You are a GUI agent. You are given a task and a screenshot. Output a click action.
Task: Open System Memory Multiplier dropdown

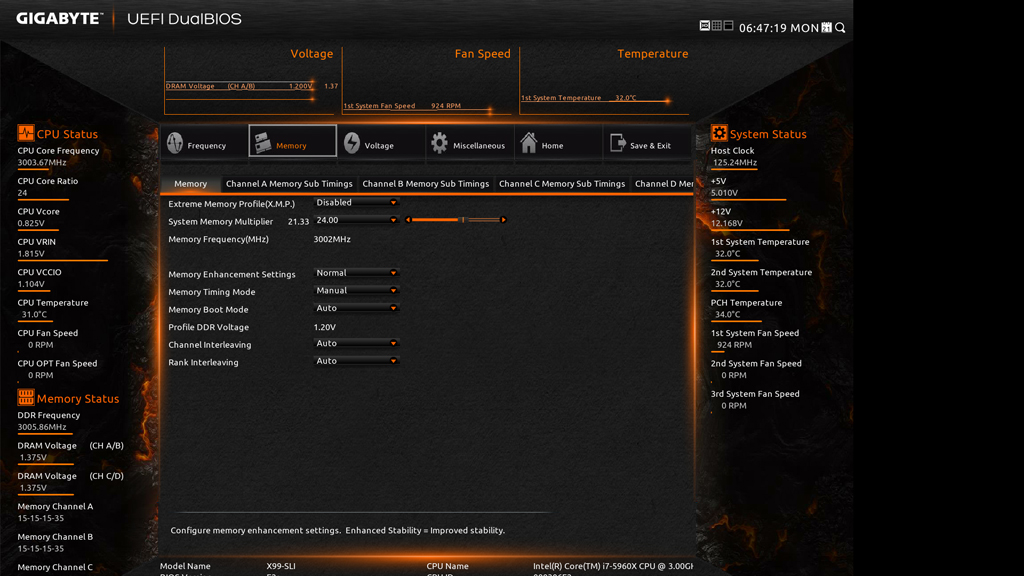[x=356, y=220]
